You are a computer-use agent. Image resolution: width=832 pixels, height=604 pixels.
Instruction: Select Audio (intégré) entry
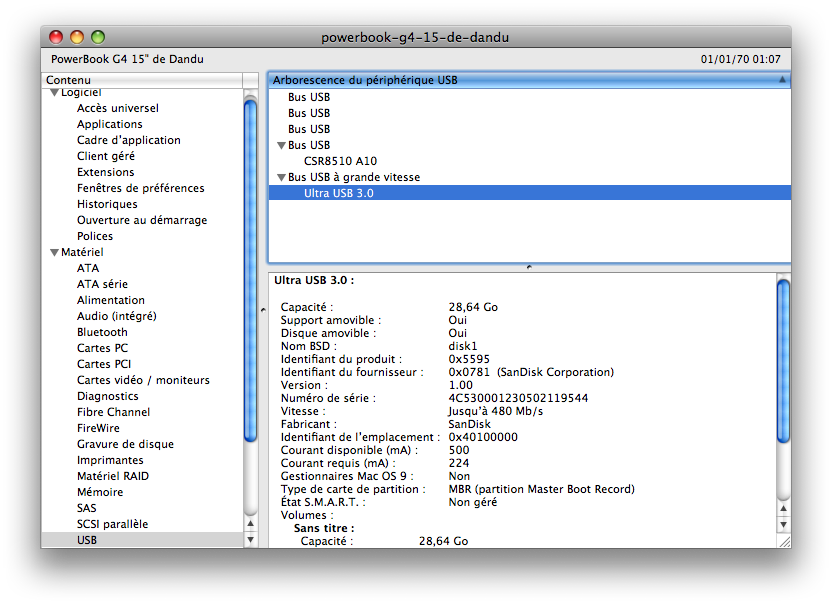coord(117,316)
